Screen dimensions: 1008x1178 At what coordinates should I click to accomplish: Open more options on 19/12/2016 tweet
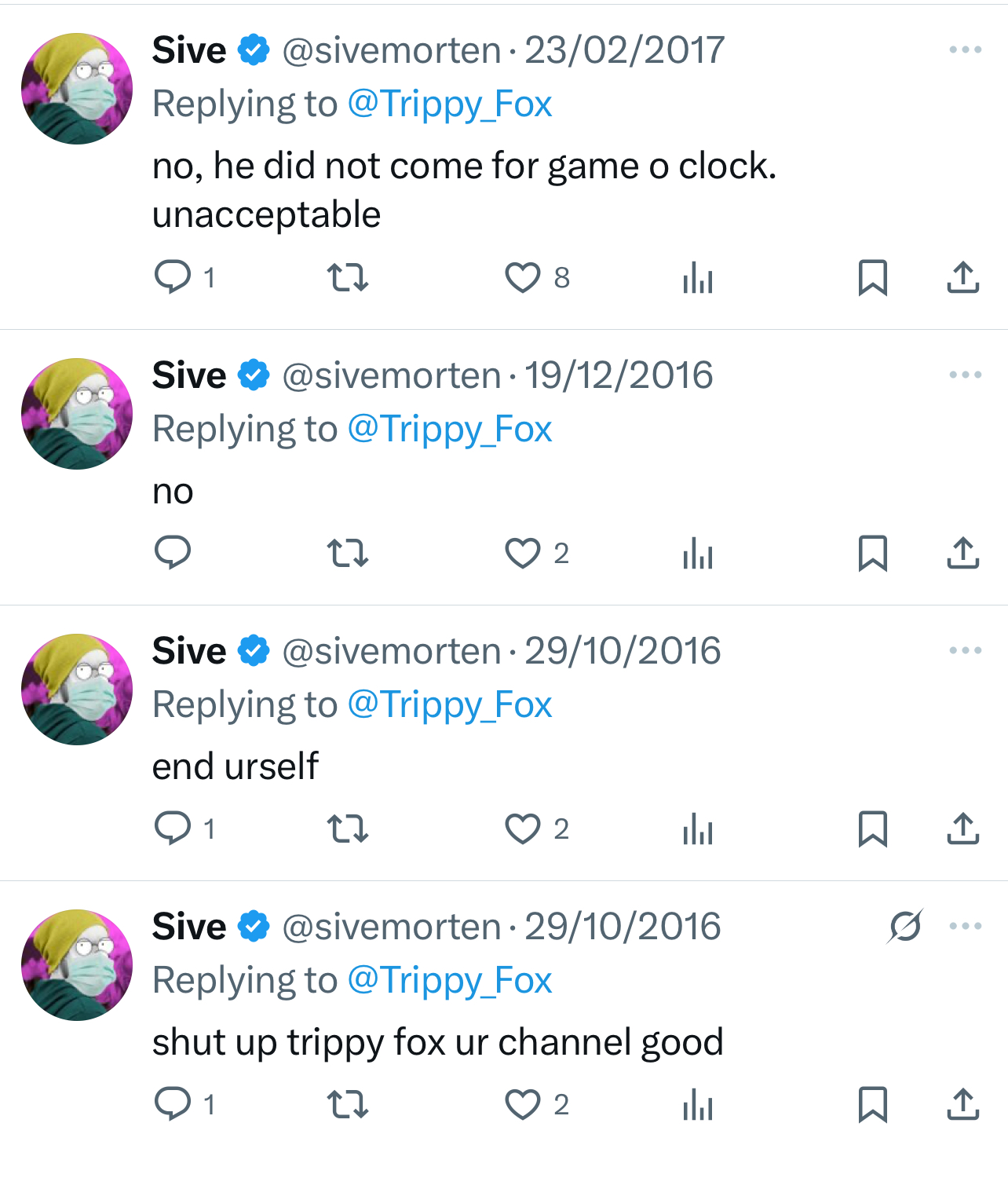coord(965,375)
